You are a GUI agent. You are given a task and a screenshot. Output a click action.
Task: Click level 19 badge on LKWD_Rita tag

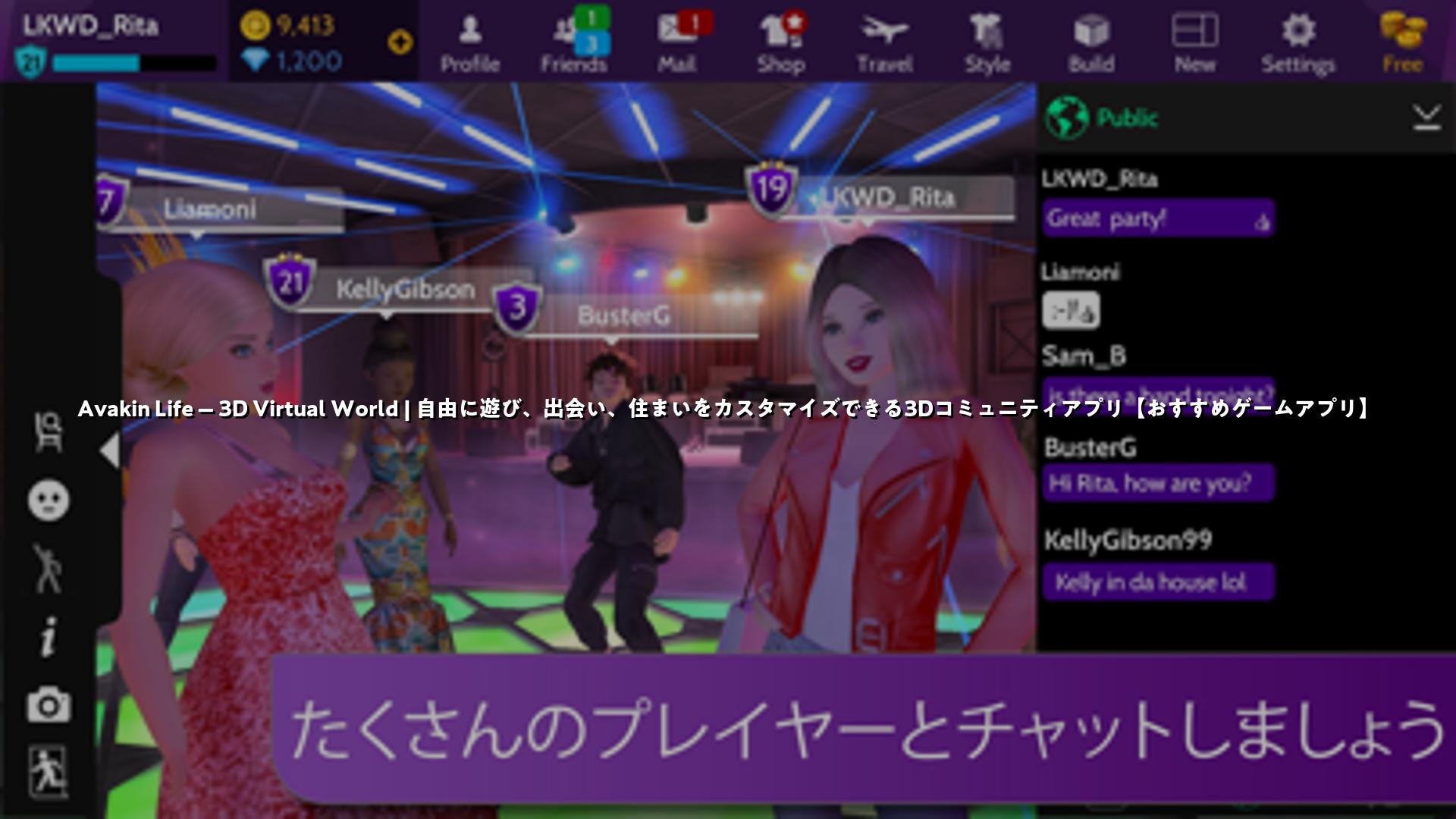tap(770, 188)
